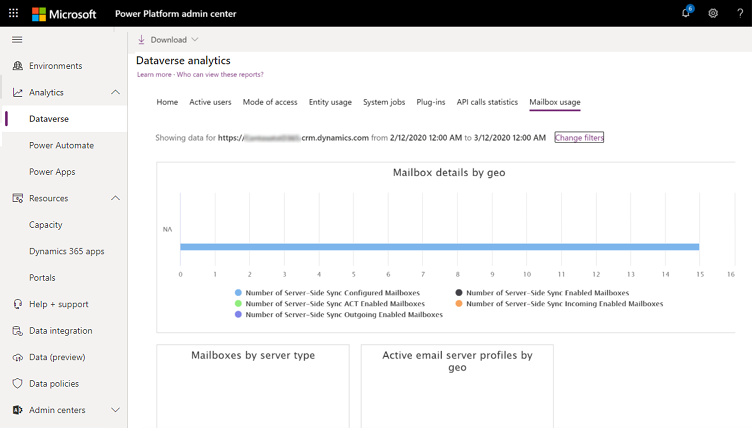This screenshot has height=431, width=752.
Task: Open the app launcher waffle icon
Action: (13, 13)
